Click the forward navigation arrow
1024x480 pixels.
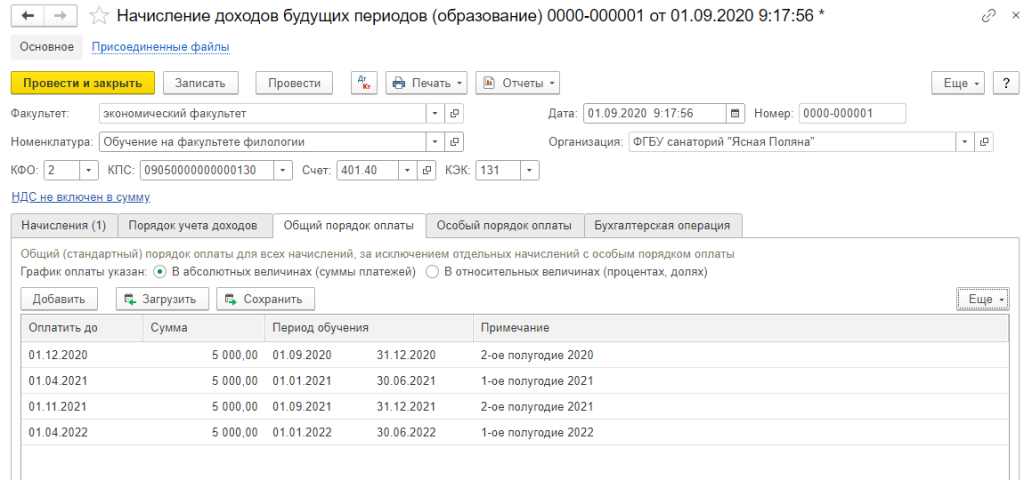point(60,16)
